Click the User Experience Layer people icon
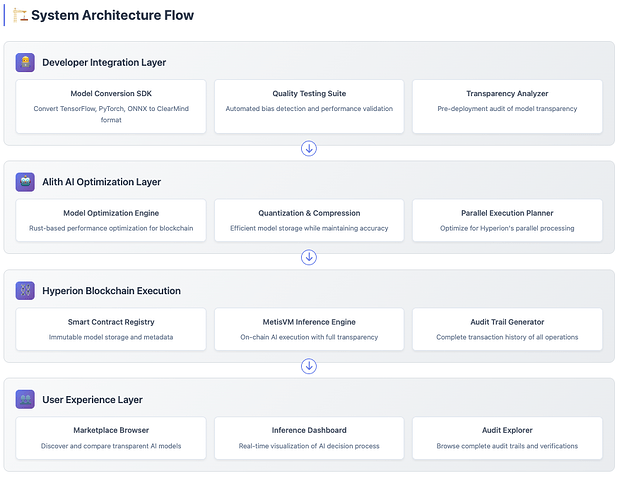This screenshot has height=500, width=622. click(25, 399)
